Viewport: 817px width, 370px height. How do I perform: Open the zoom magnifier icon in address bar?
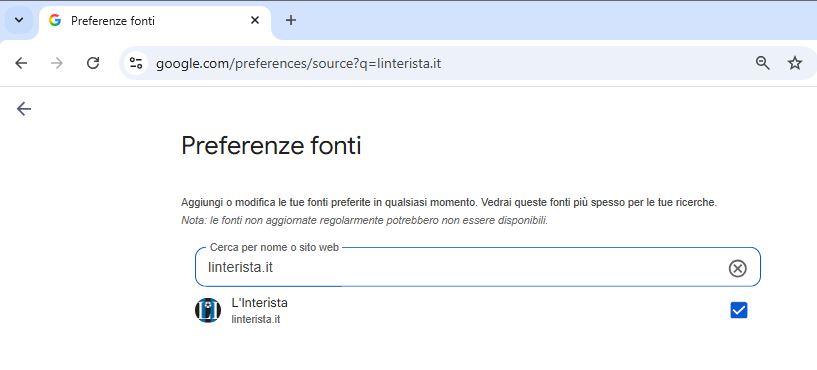tap(762, 63)
